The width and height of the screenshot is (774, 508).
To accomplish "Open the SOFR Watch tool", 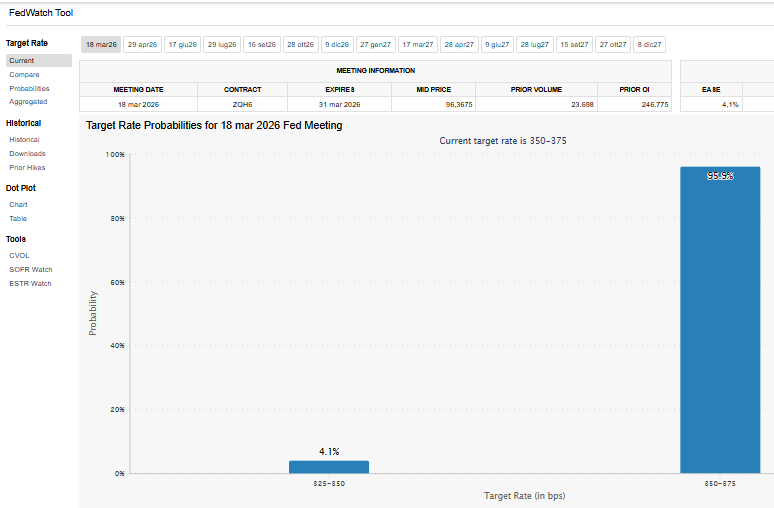I will tap(30, 269).
